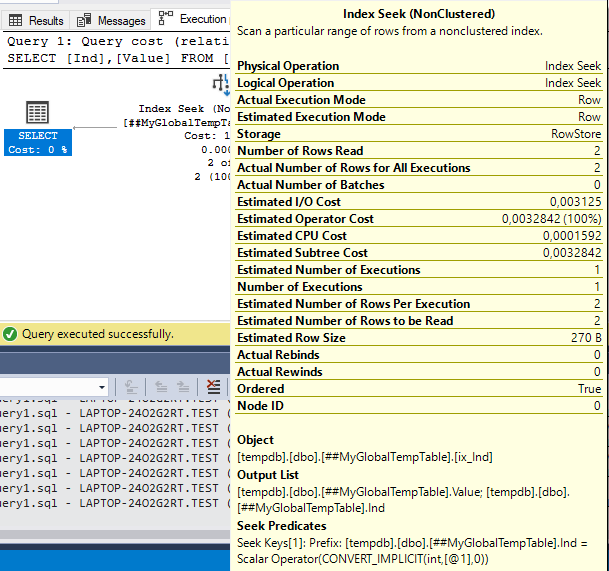Click the 'Index Seek (NonClustered)' tooltip title

point(419,14)
